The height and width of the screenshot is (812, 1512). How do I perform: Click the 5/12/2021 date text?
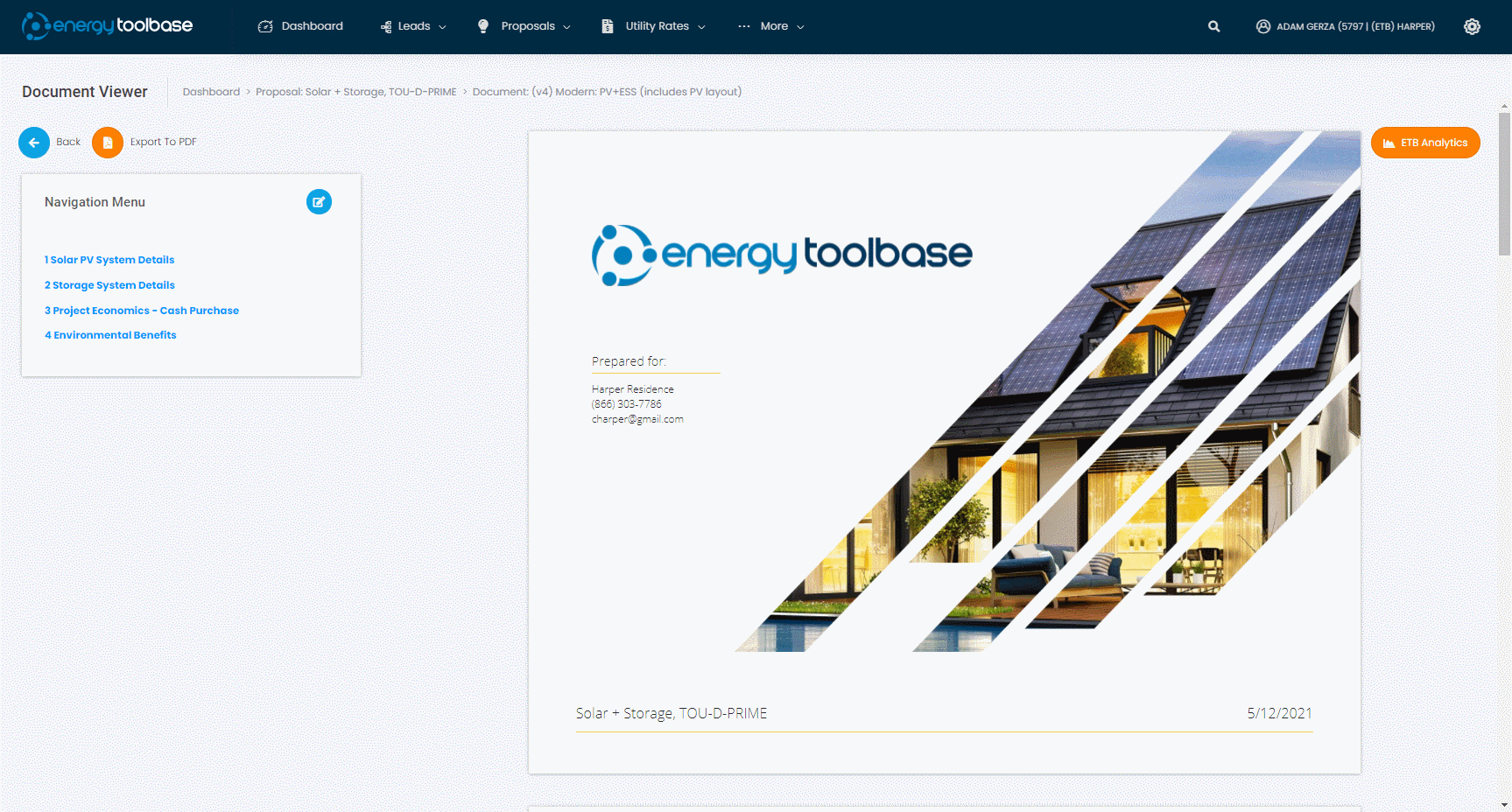(x=1280, y=713)
